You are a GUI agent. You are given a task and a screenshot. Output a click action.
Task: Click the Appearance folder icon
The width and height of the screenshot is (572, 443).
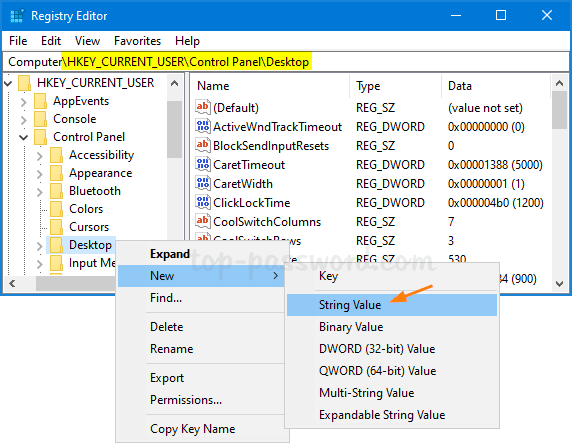click(x=56, y=173)
